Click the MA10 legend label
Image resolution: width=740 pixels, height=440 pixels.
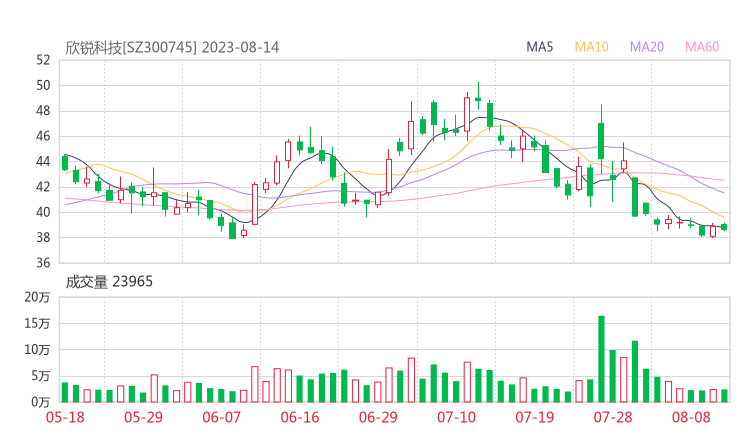coord(591,47)
